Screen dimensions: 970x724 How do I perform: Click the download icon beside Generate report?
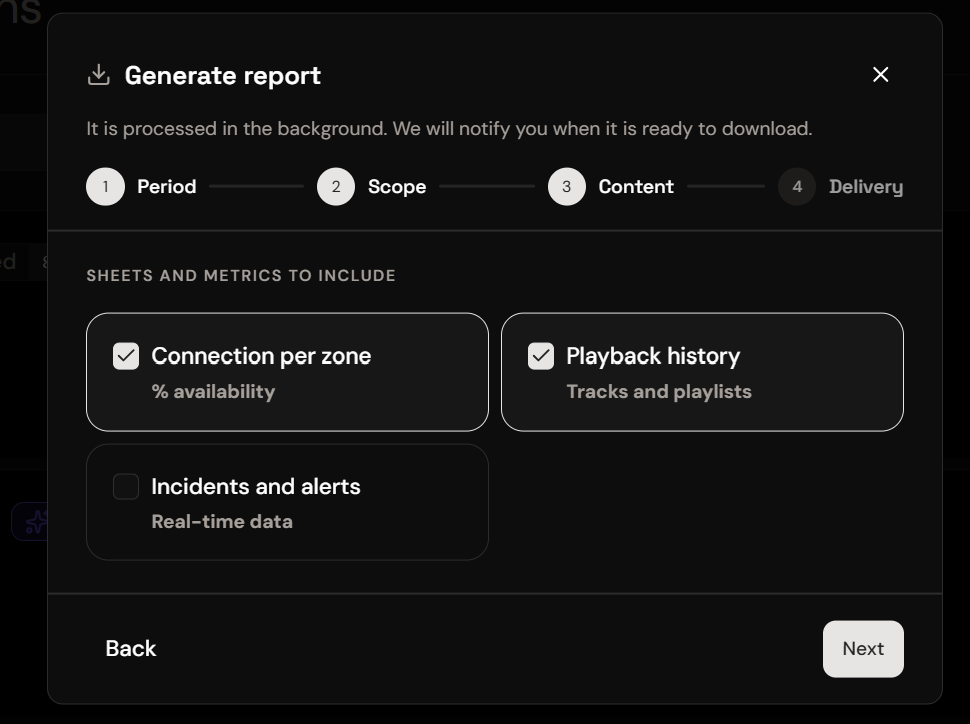(98, 75)
